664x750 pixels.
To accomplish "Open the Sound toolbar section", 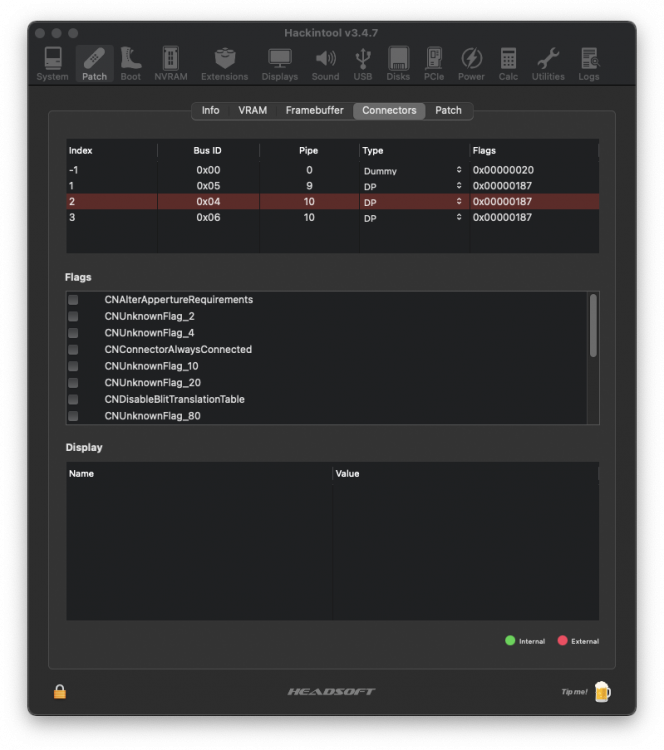I will click(x=325, y=64).
